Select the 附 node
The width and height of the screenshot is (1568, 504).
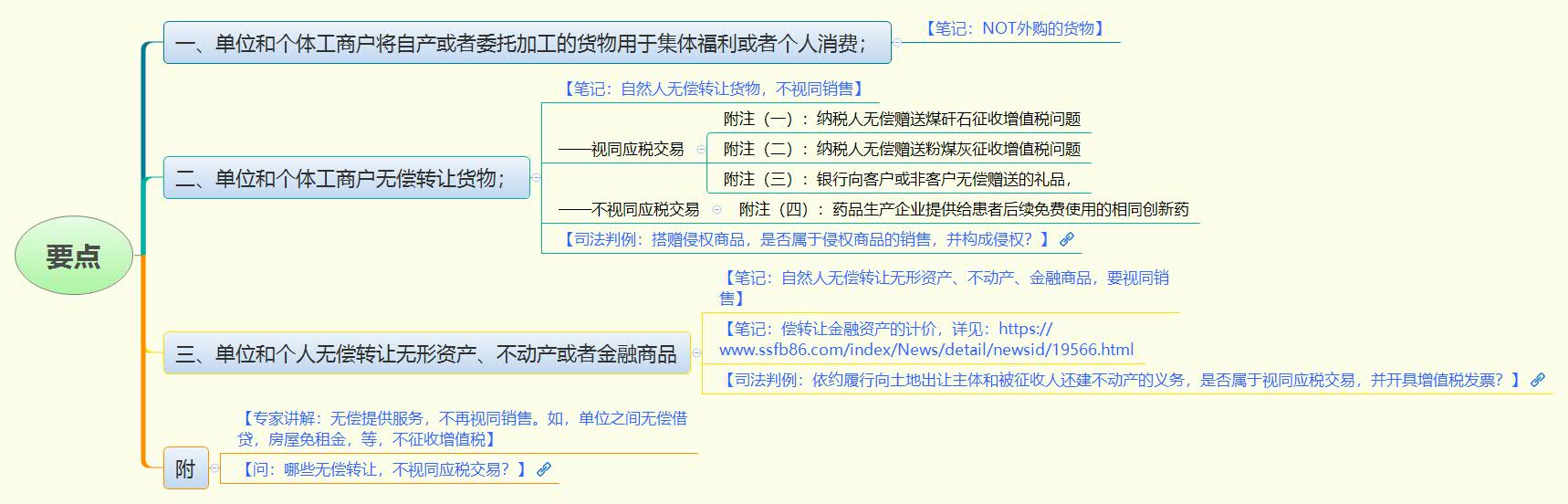click(x=185, y=468)
